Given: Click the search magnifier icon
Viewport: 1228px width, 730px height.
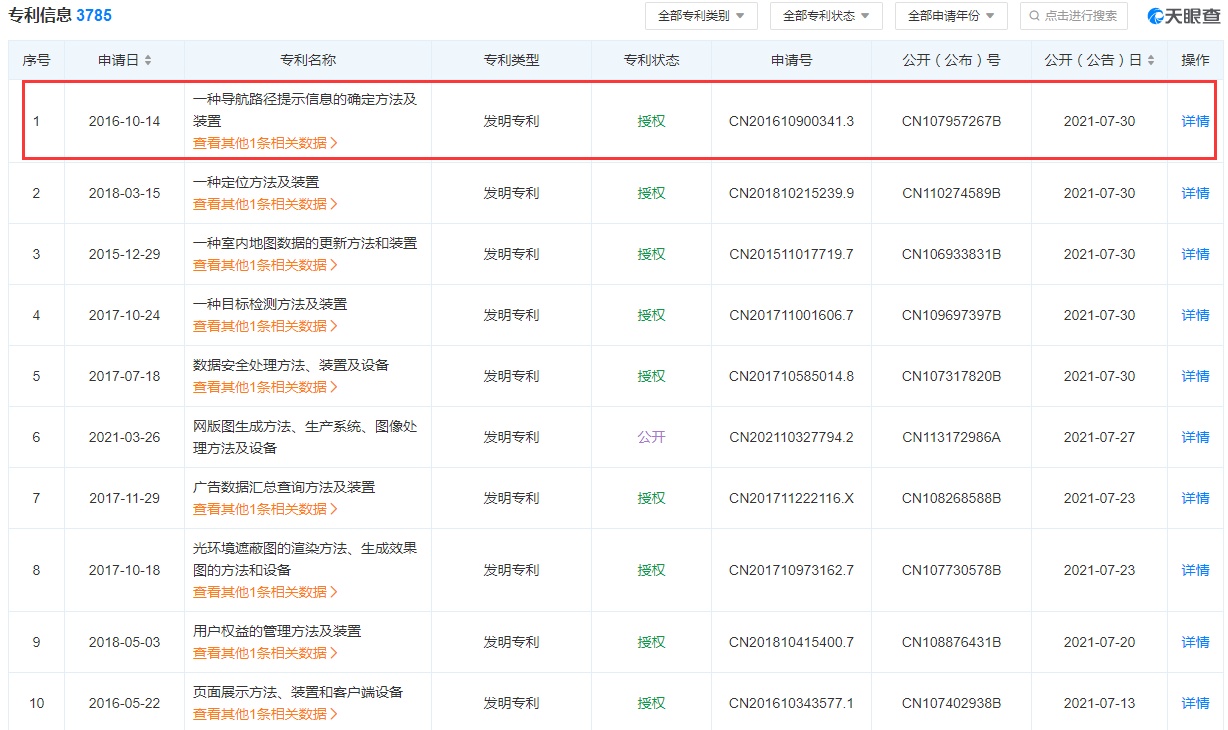Looking at the screenshot, I should pyautogui.click(x=1035, y=16).
